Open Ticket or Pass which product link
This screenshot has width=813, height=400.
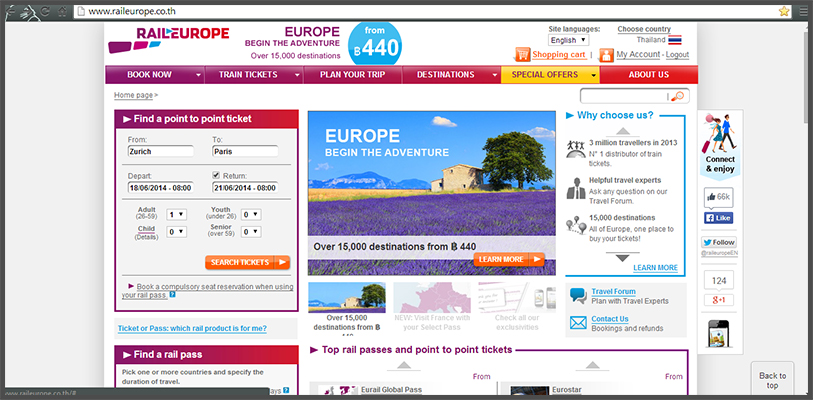click(x=192, y=328)
